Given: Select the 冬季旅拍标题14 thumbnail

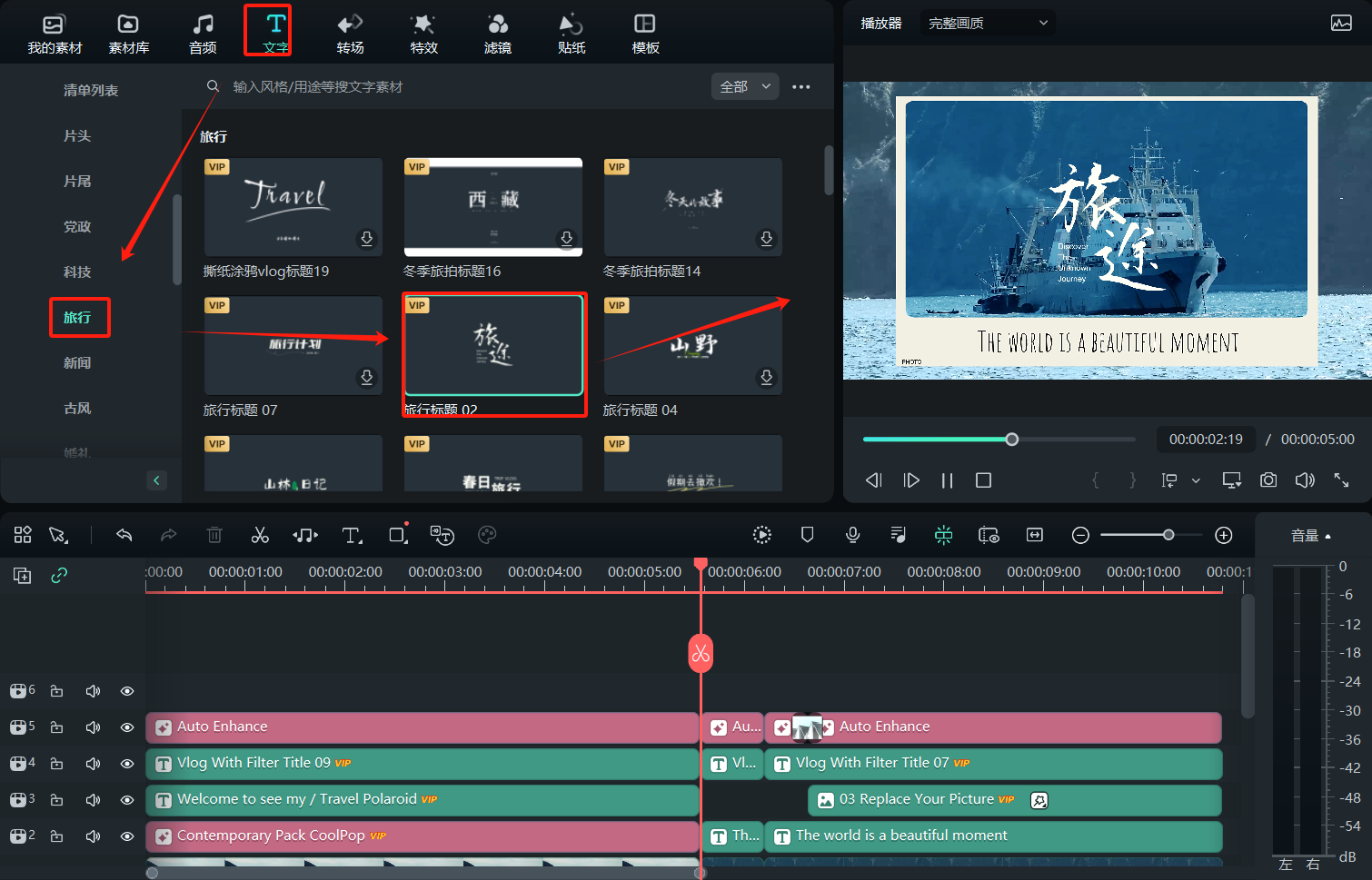Looking at the screenshot, I should pyautogui.click(x=693, y=207).
